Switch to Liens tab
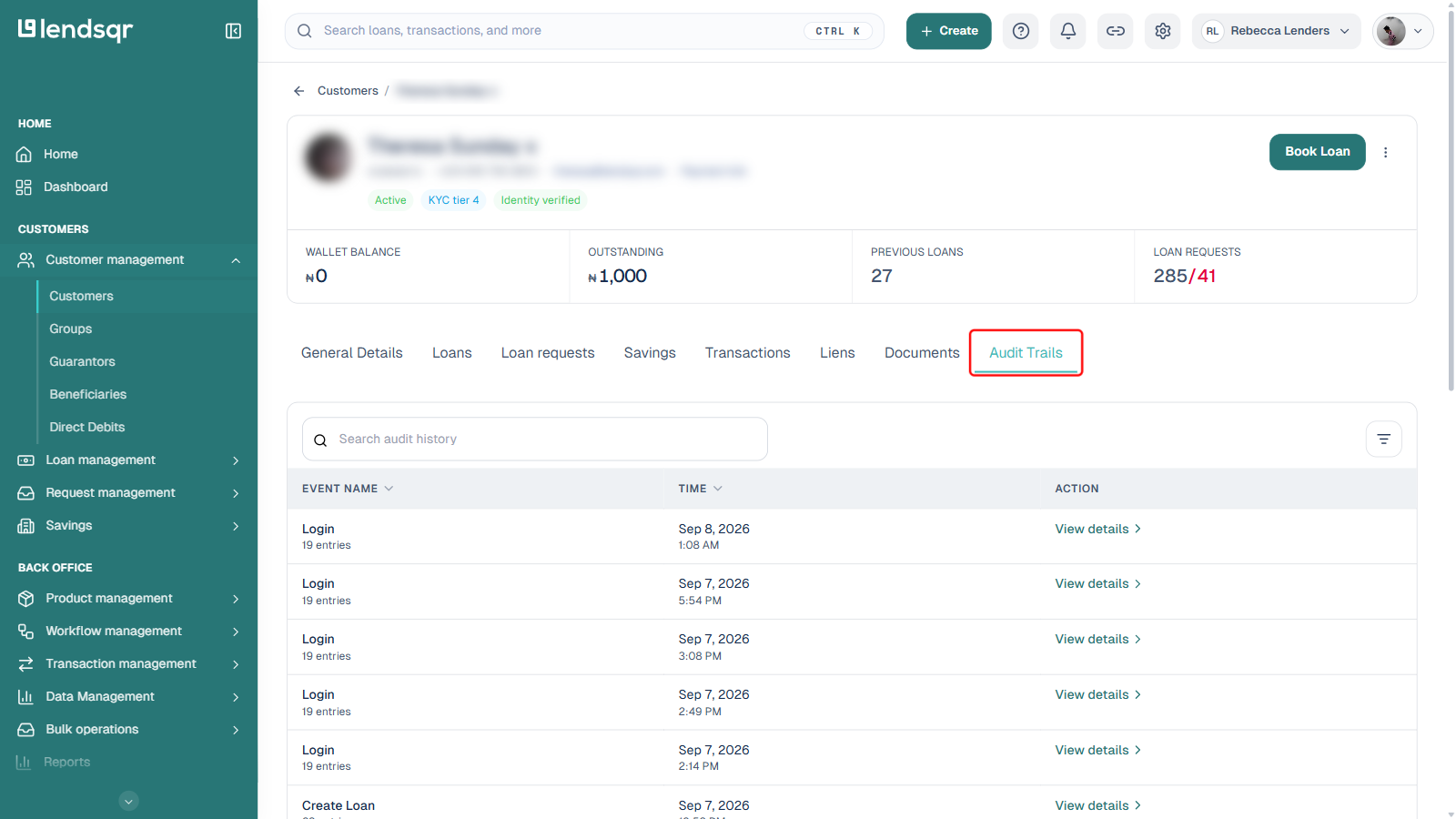Image resolution: width=1456 pixels, height=819 pixels. (837, 353)
